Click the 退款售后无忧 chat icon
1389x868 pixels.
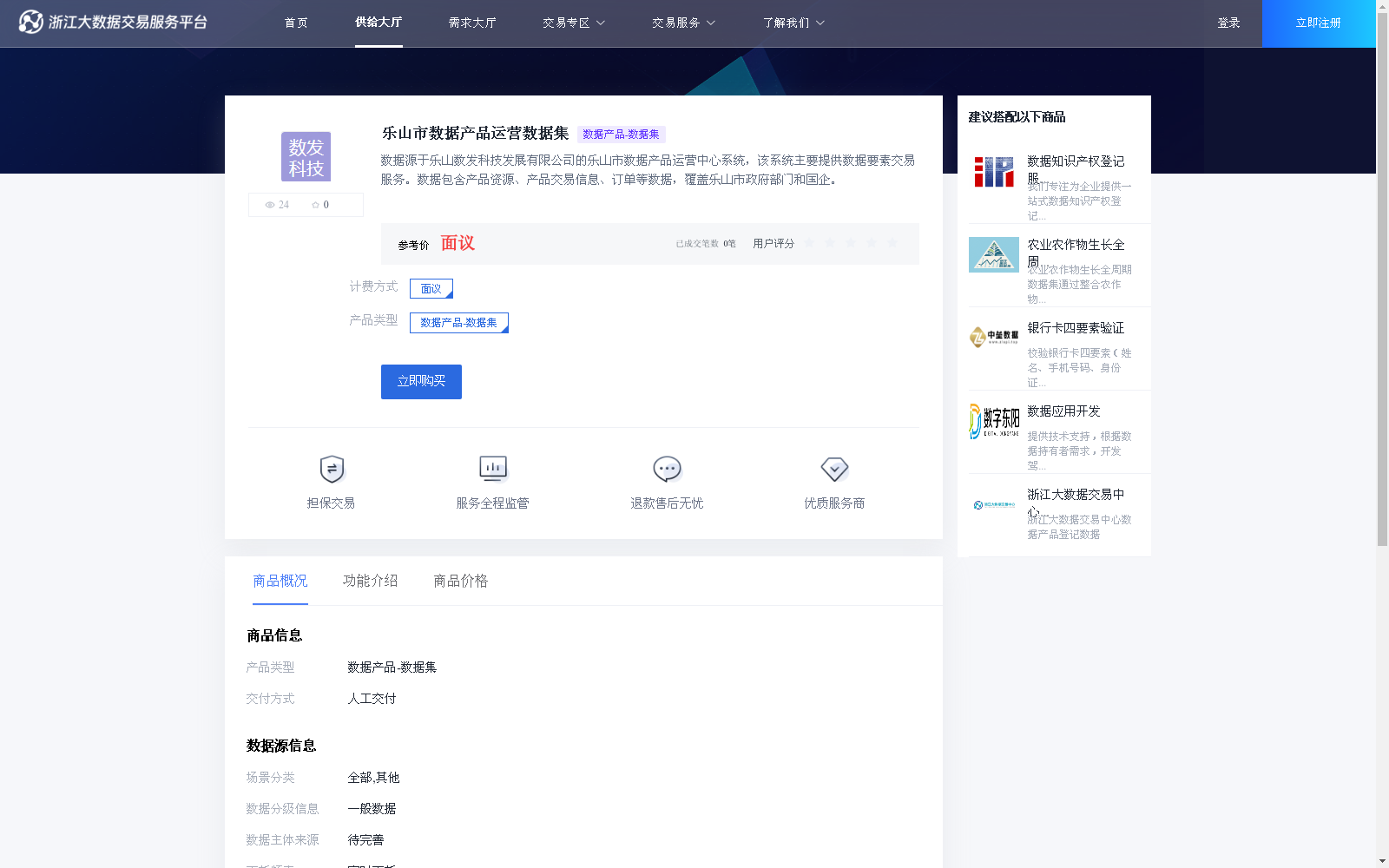(667, 469)
